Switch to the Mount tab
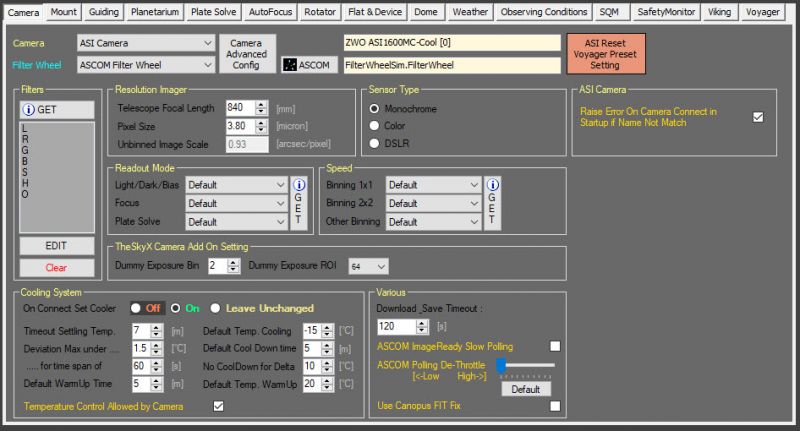 coord(64,12)
